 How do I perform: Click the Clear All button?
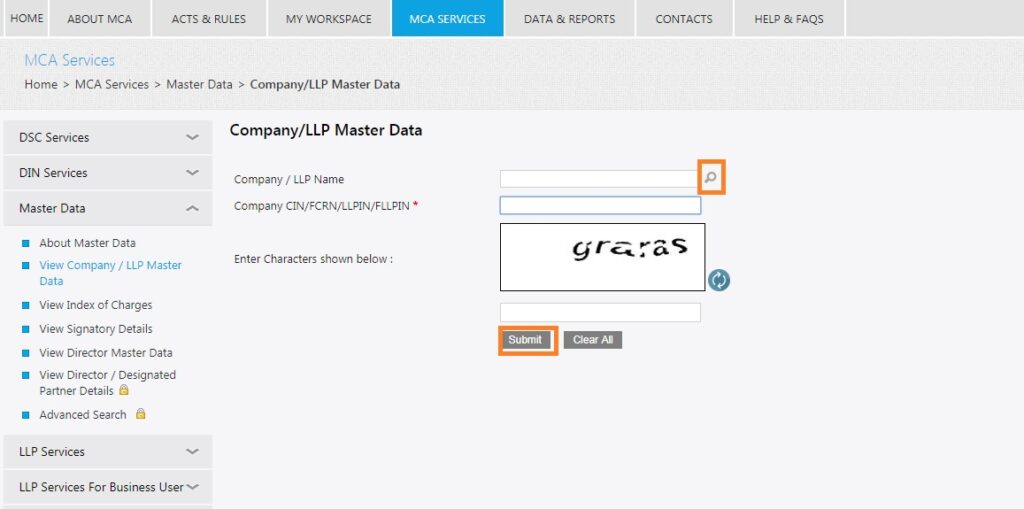[593, 340]
